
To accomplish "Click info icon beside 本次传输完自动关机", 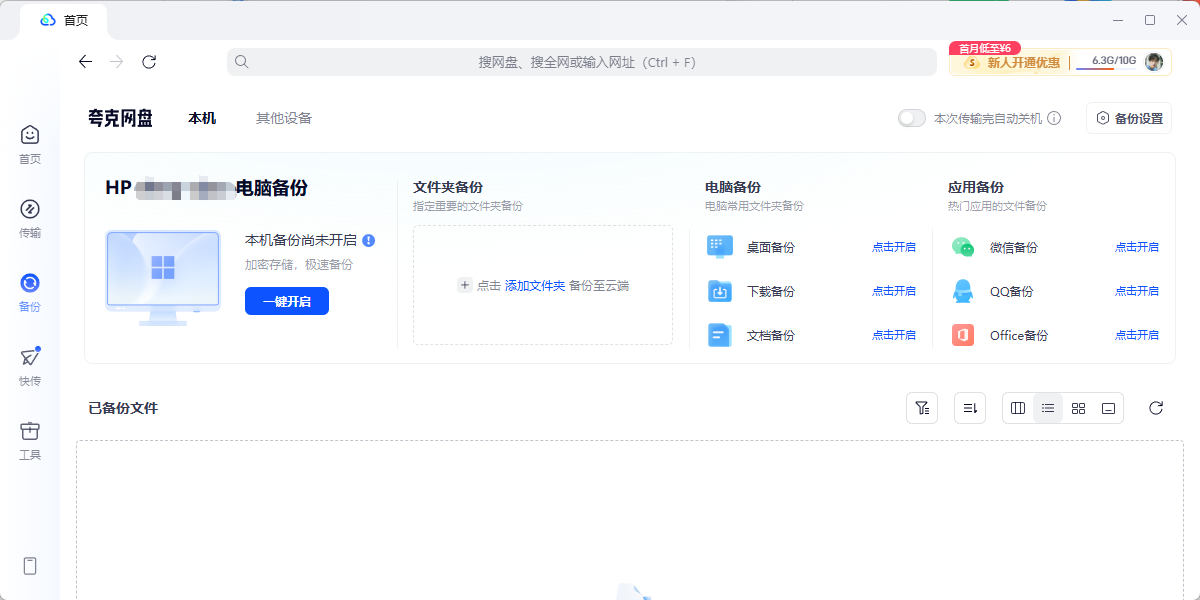I will click(x=1054, y=118).
